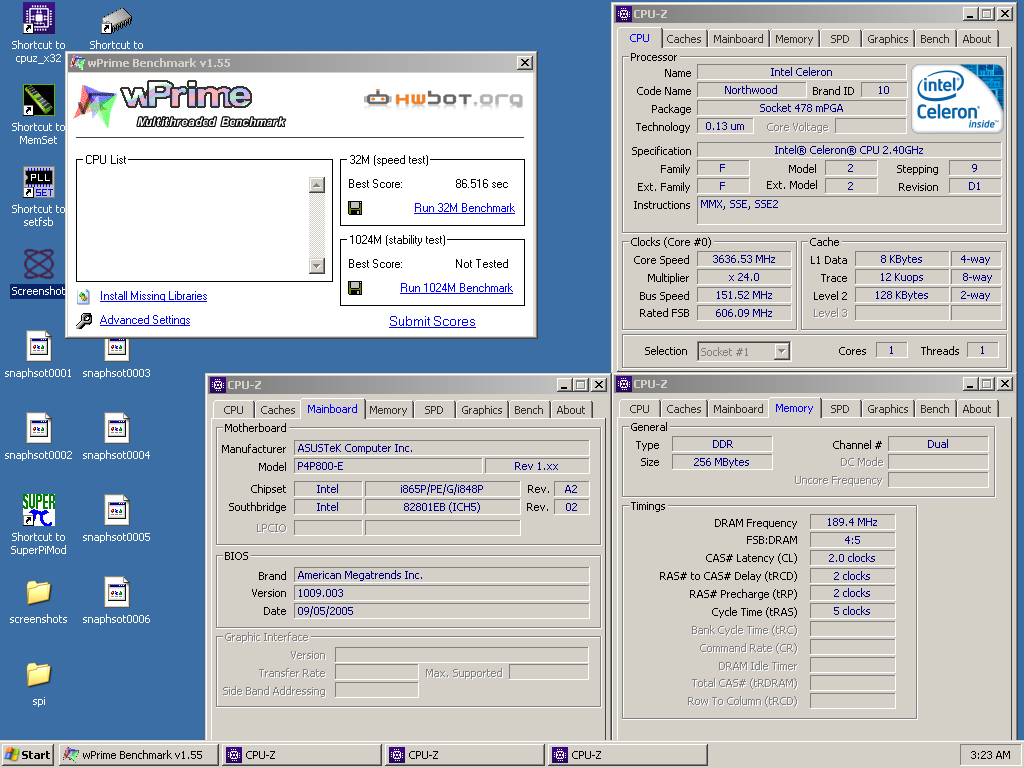Launch the SuperPiMod shortcut
1024x768 pixels.
tap(39, 510)
